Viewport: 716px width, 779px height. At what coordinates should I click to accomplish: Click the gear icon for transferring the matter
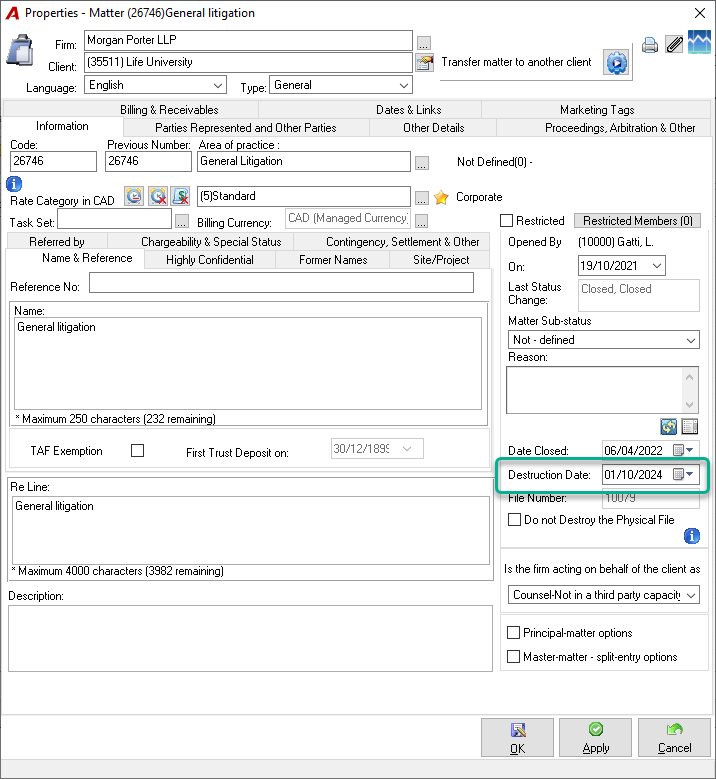tap(616, 63)
